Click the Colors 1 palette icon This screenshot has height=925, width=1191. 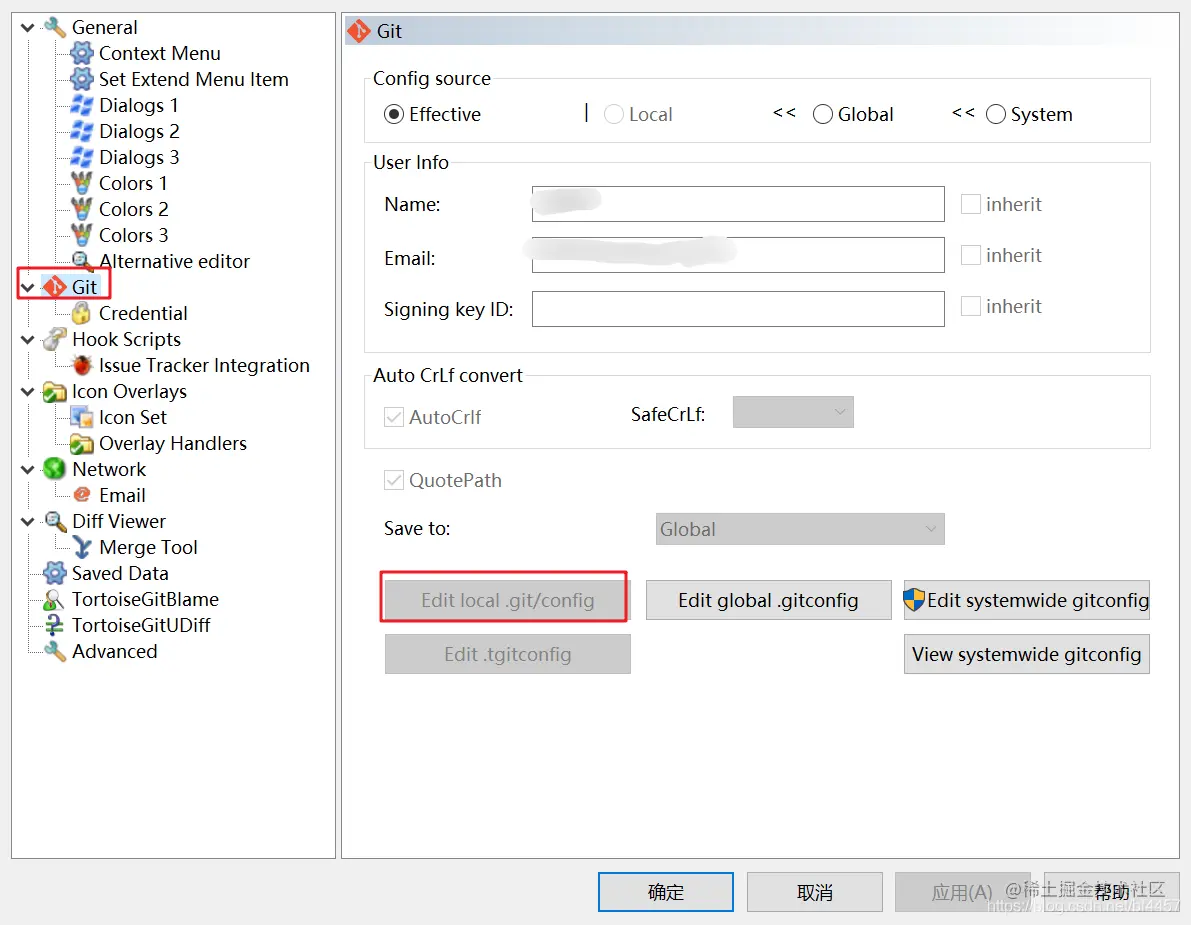pos(81,183)
